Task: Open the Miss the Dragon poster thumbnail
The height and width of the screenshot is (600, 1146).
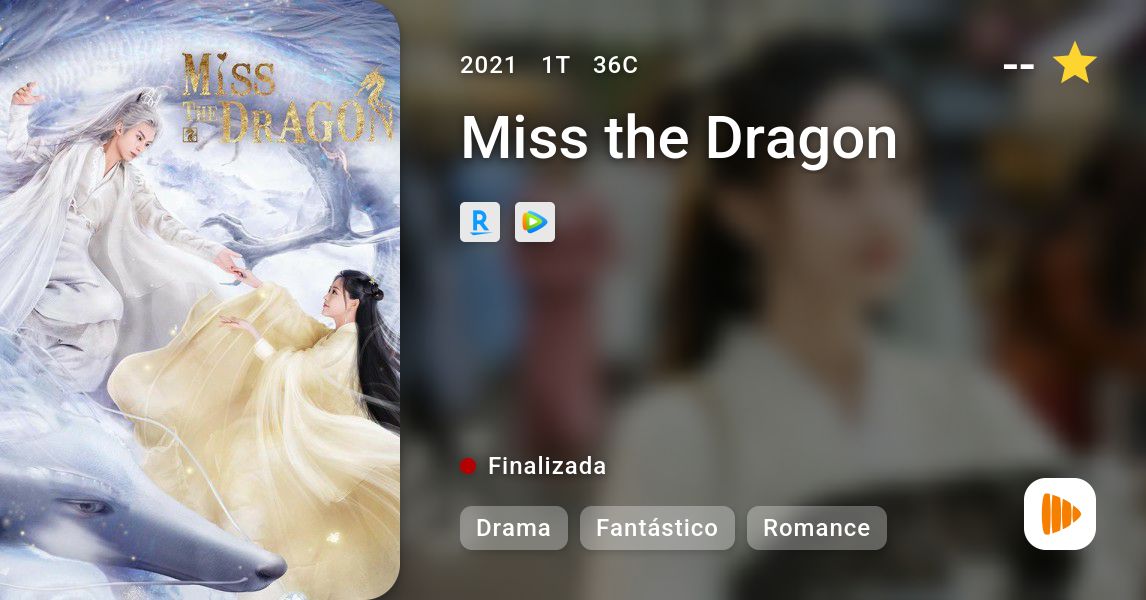Action: 200,300
